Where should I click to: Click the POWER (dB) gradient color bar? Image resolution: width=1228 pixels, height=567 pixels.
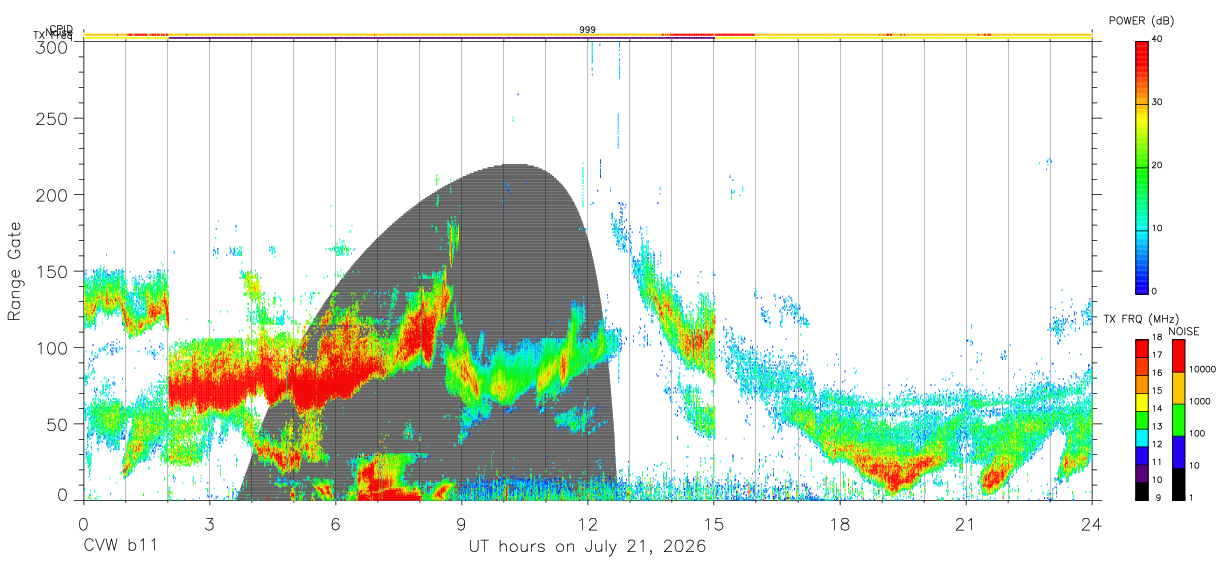[1141, 166]
